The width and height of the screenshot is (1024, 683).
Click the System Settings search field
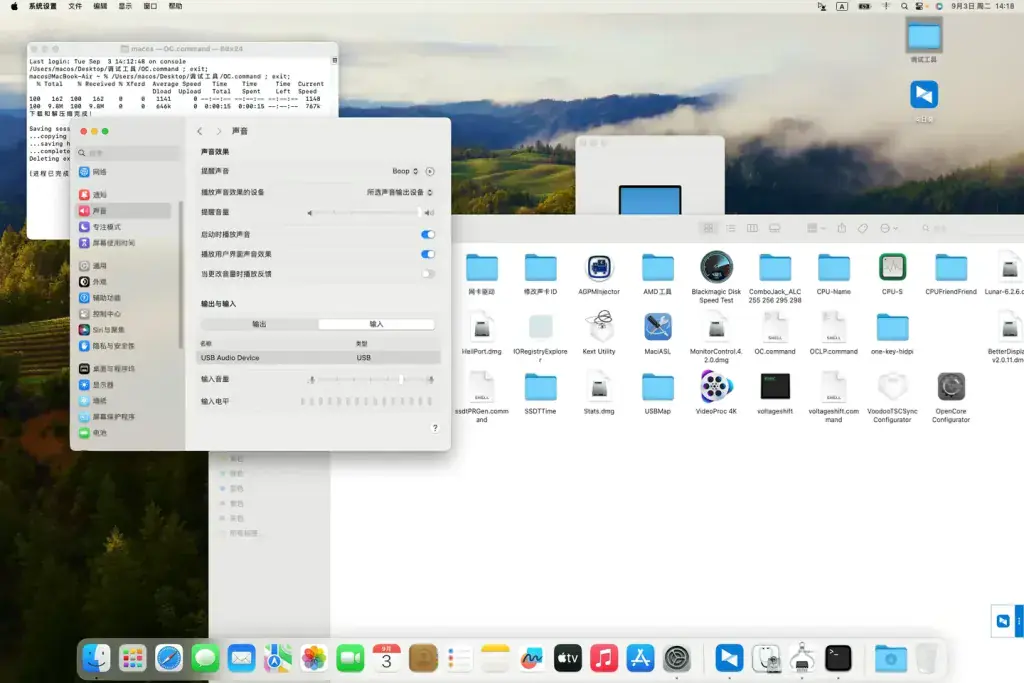(127, 153)
